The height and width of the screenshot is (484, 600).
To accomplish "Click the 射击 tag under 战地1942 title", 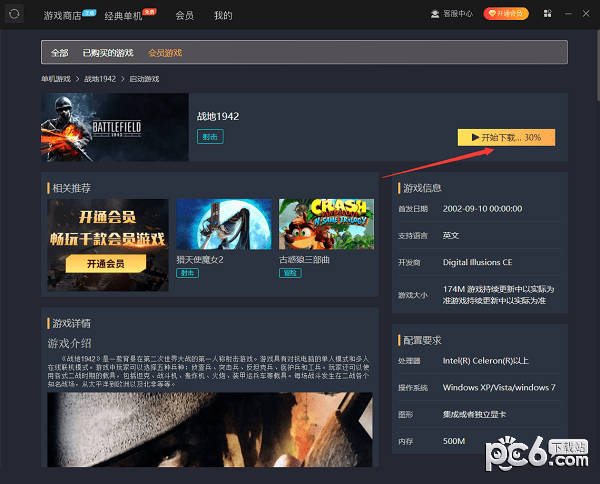I will tap(210, 137).
